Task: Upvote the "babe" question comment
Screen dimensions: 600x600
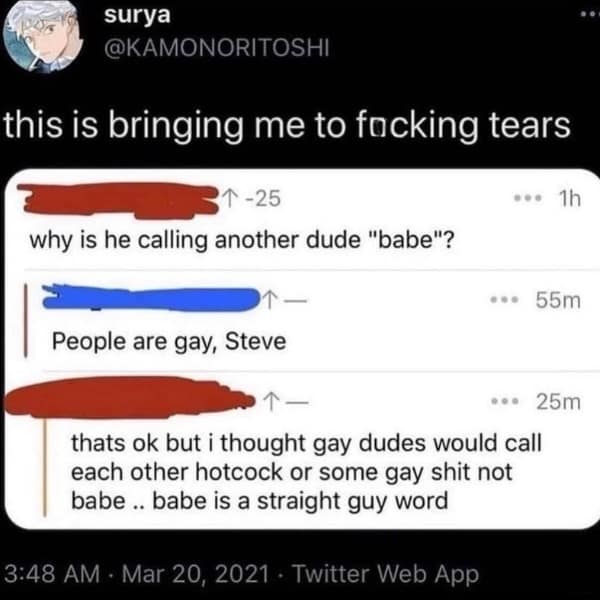Action: pos(230,199)
